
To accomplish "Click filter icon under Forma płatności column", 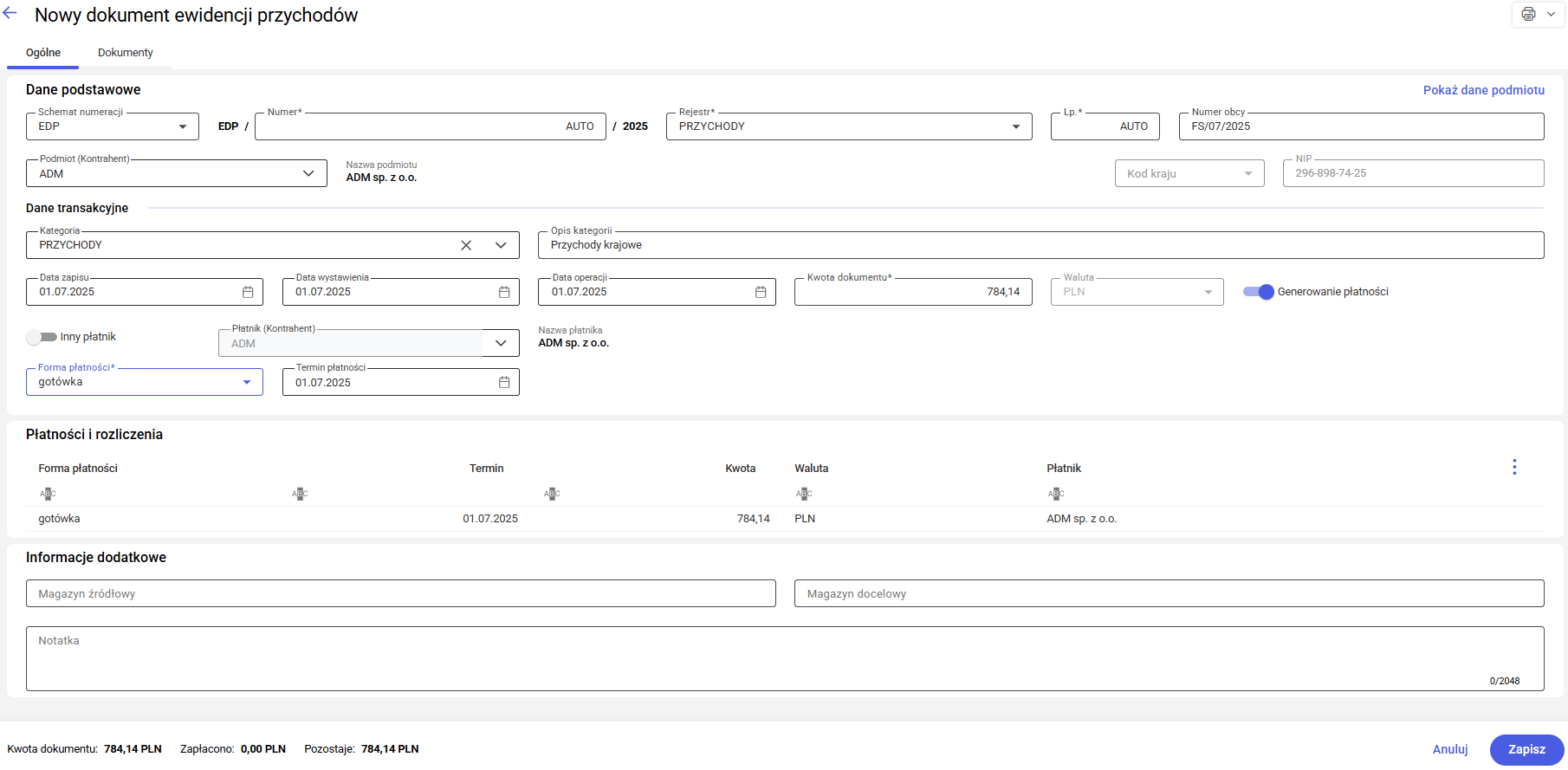I will click(48, 494).
